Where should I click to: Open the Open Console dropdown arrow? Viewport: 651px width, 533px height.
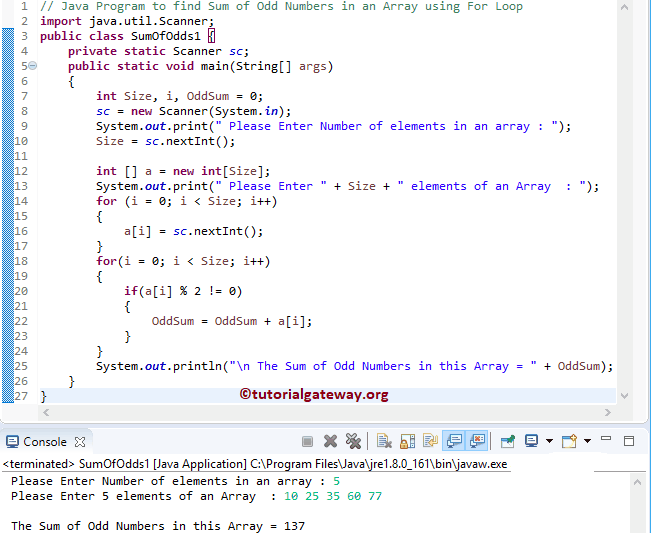click(x=587, y=441)
